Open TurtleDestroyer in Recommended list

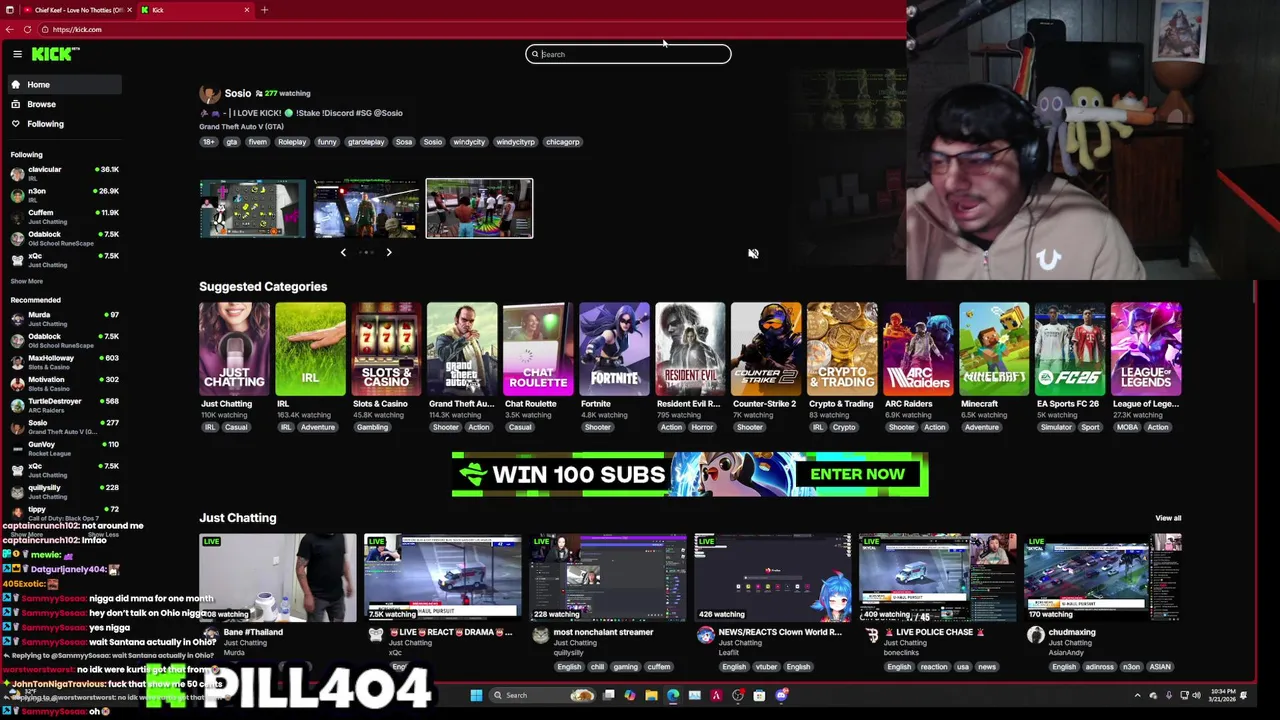[65, 405]
